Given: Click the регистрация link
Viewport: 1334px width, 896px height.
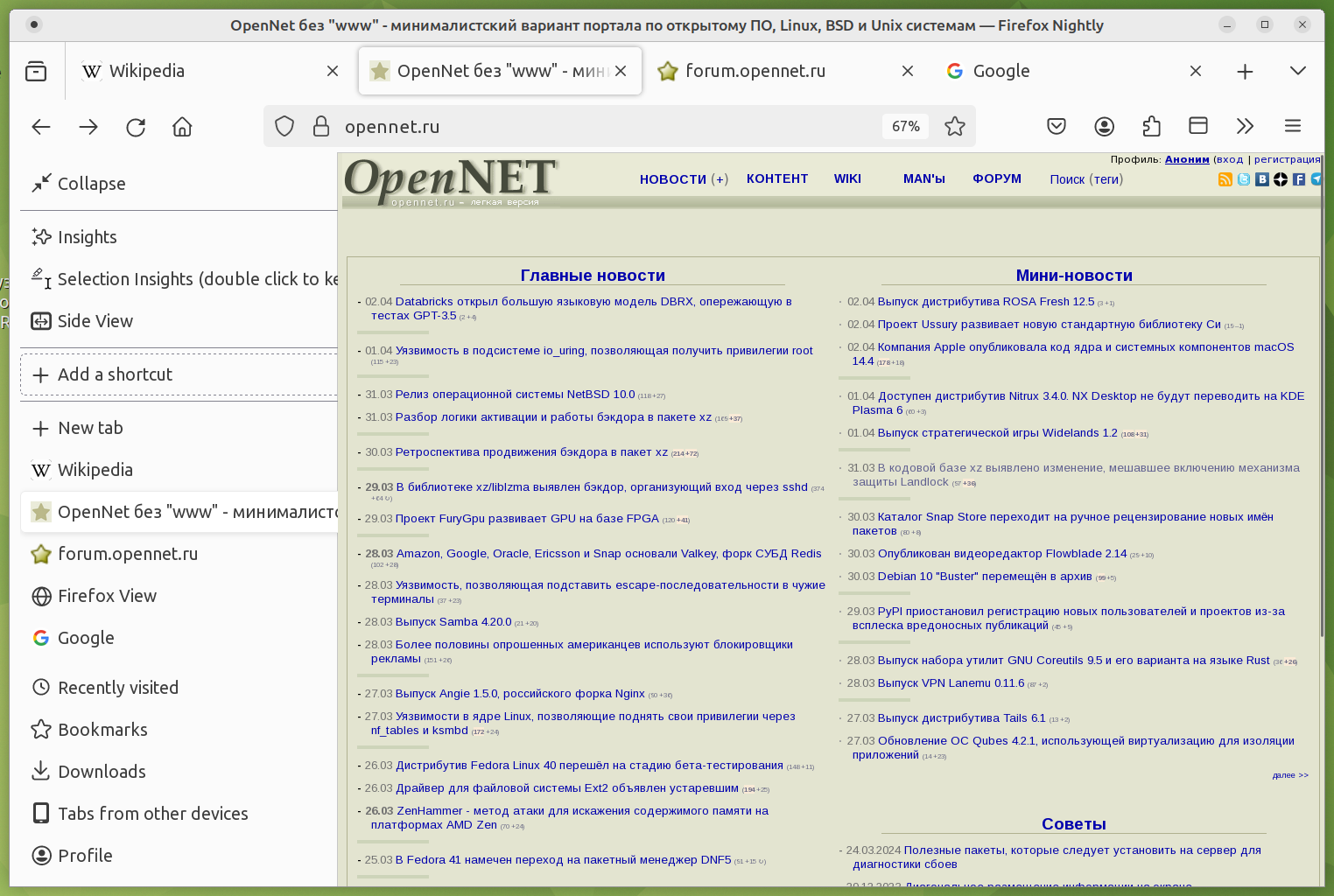Looking at the screenshot, I should click(1287, 159).
